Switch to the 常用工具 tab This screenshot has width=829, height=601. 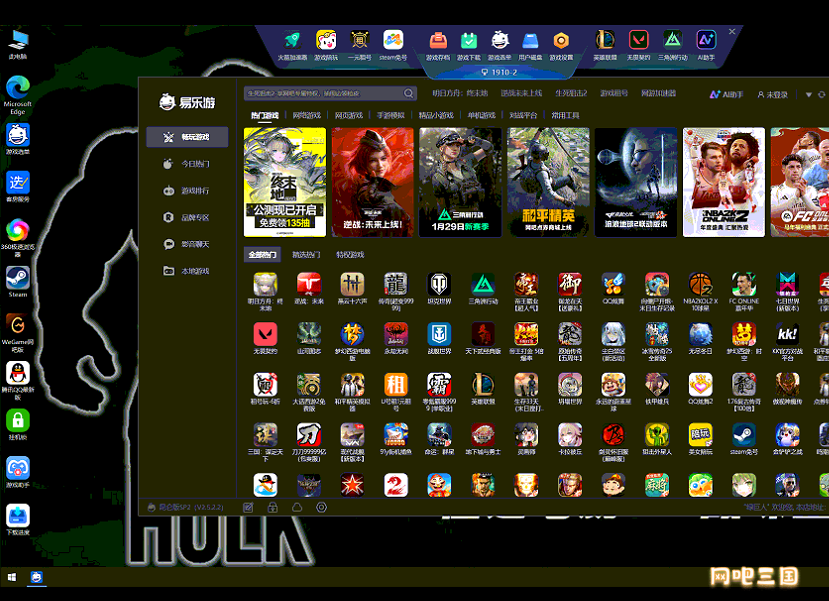[x=566, y=115]
